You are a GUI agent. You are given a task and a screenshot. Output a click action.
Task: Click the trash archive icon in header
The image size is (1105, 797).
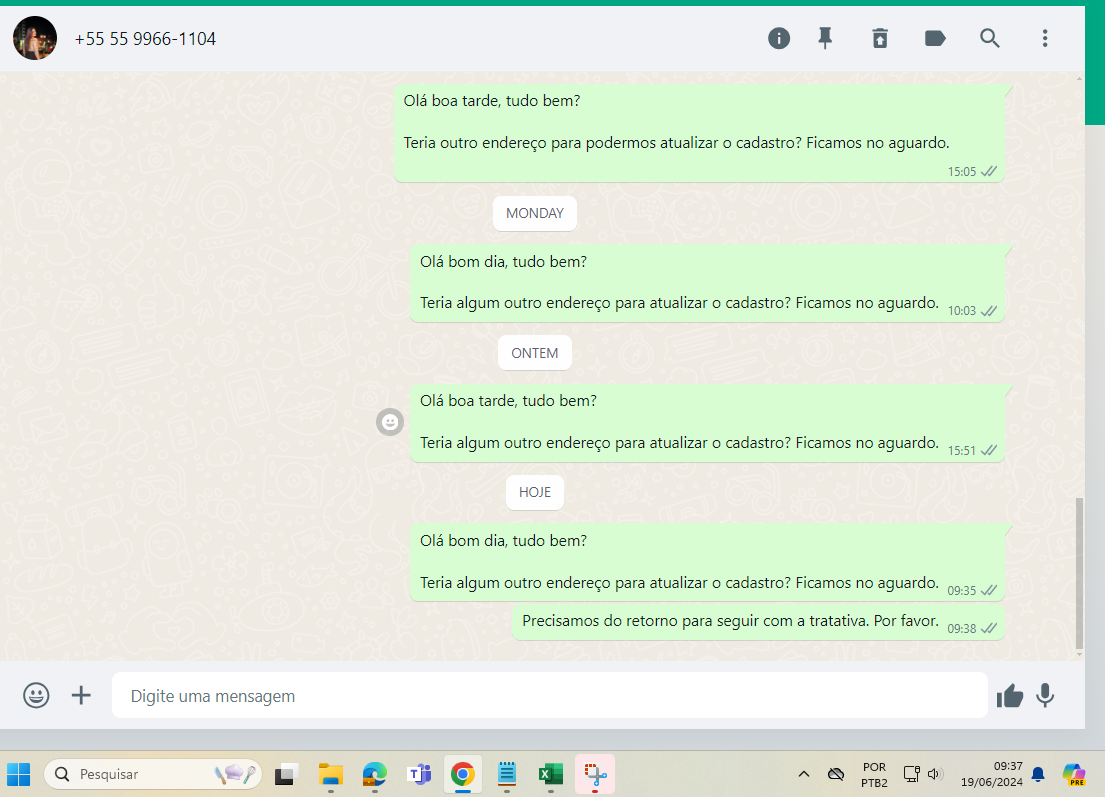coord(880,38)
